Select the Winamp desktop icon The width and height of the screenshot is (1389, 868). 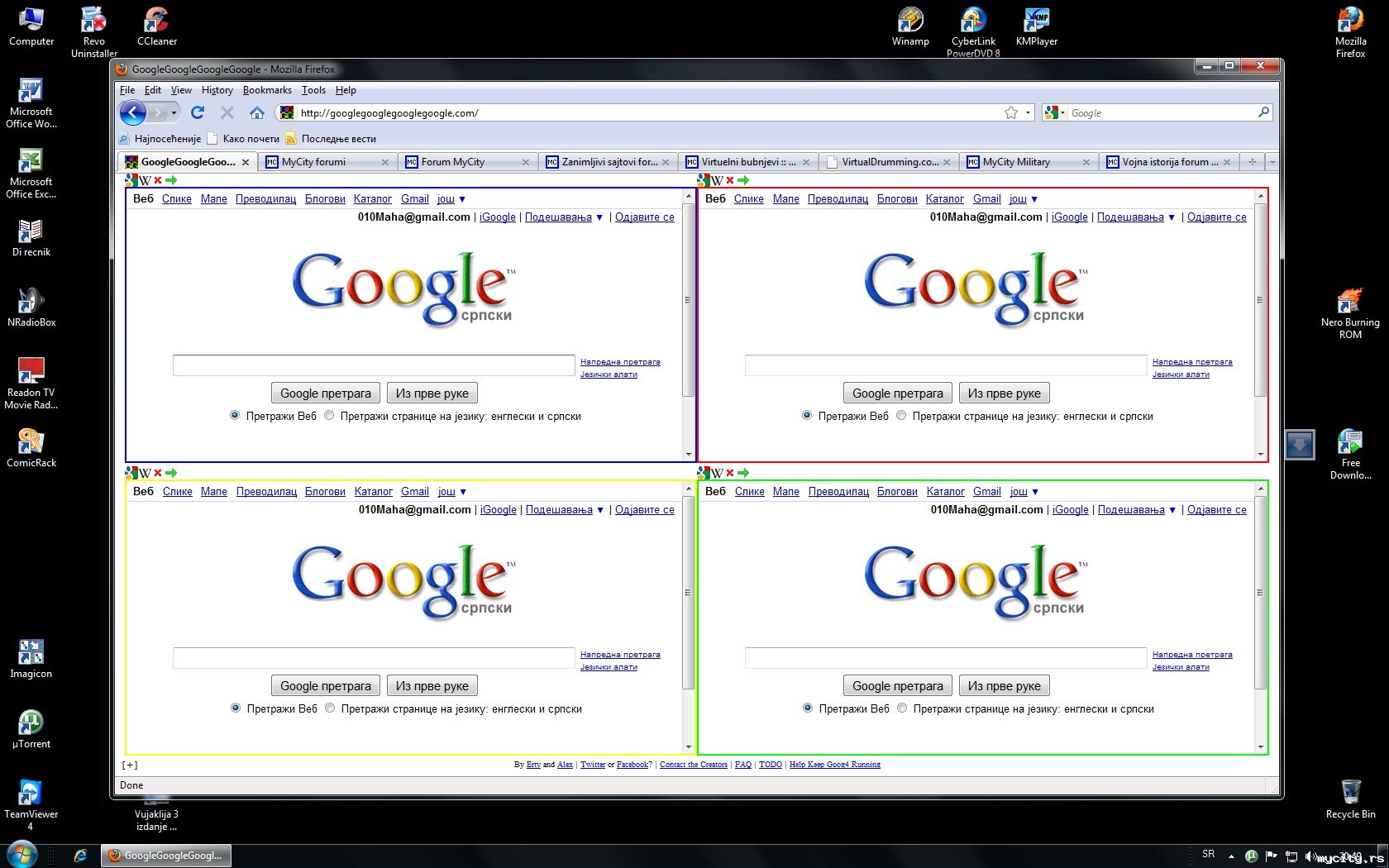coord(910,26)
